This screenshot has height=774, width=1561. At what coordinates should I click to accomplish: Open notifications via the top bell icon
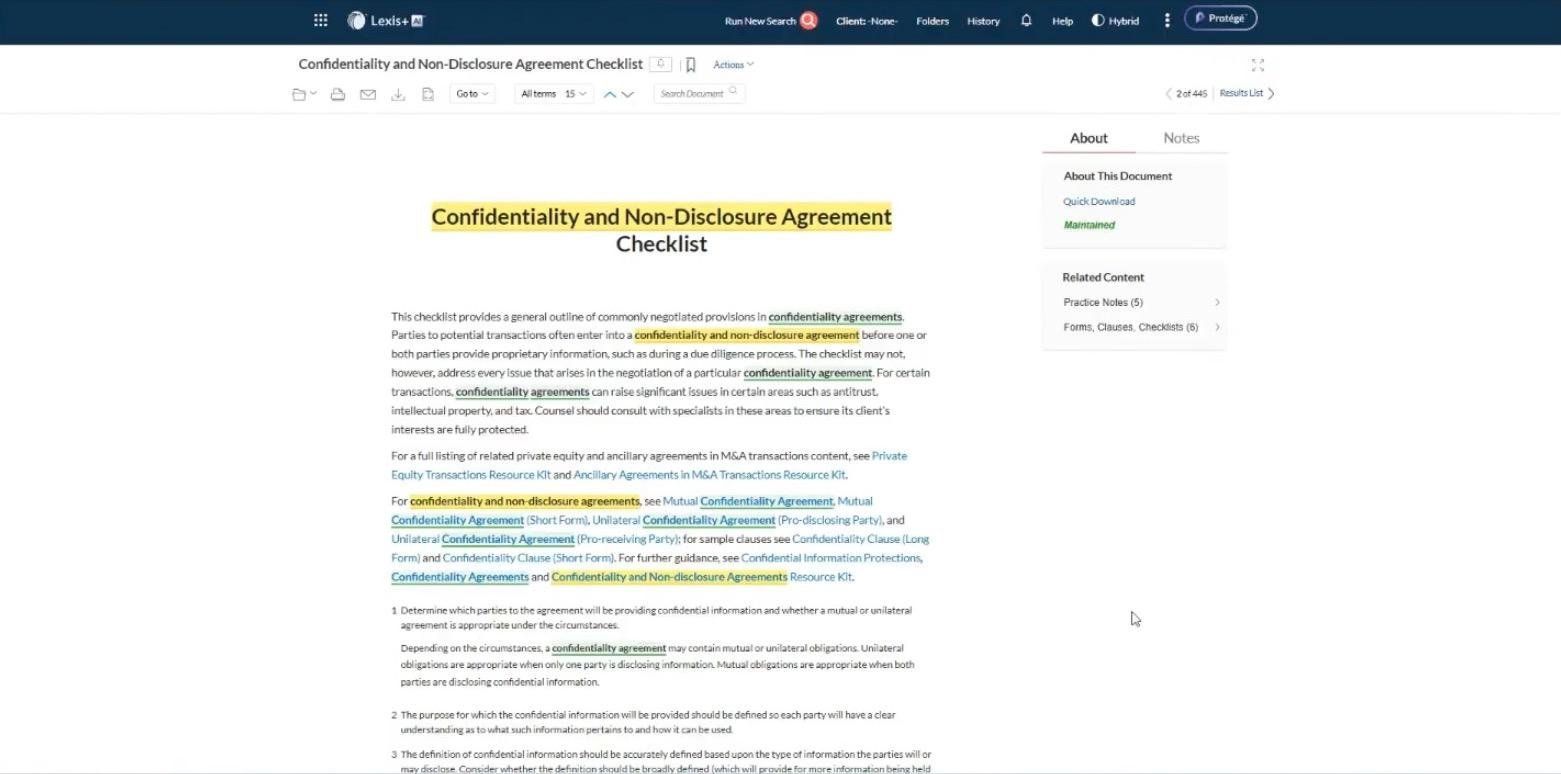[x=1026, y=20]
